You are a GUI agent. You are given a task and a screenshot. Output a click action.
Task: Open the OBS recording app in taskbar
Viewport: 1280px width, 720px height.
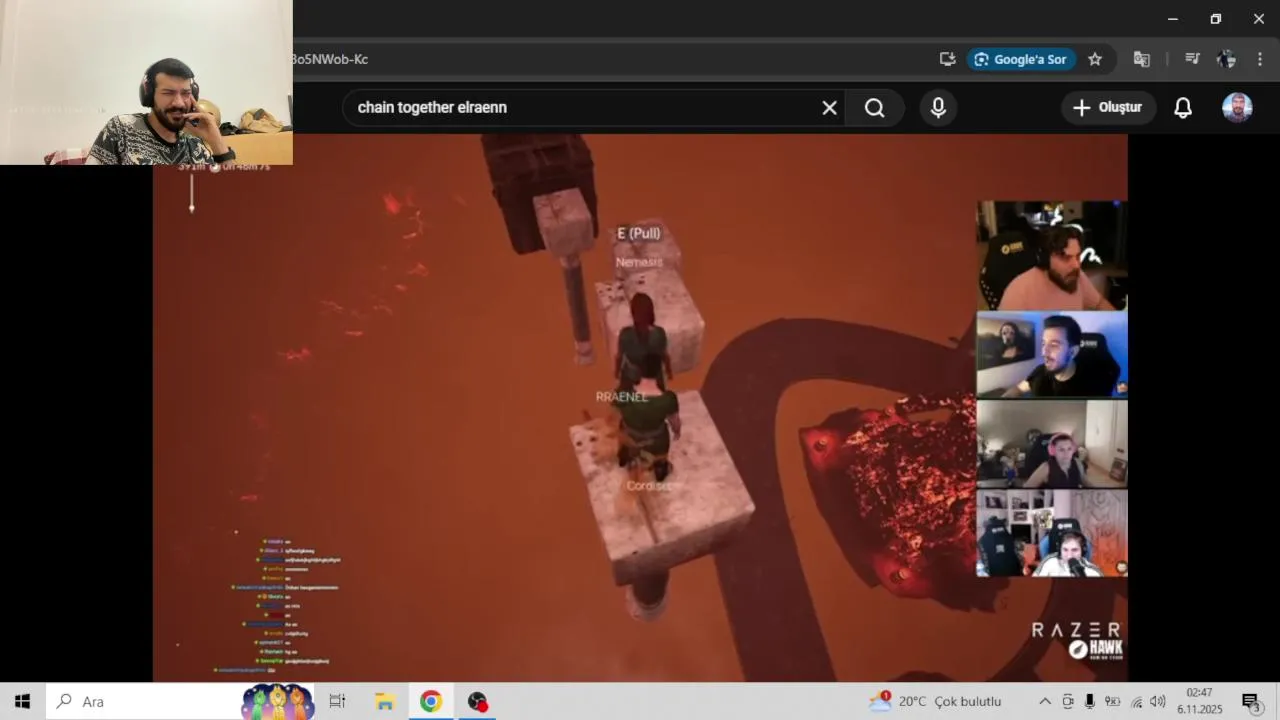[x=478, y=701]
